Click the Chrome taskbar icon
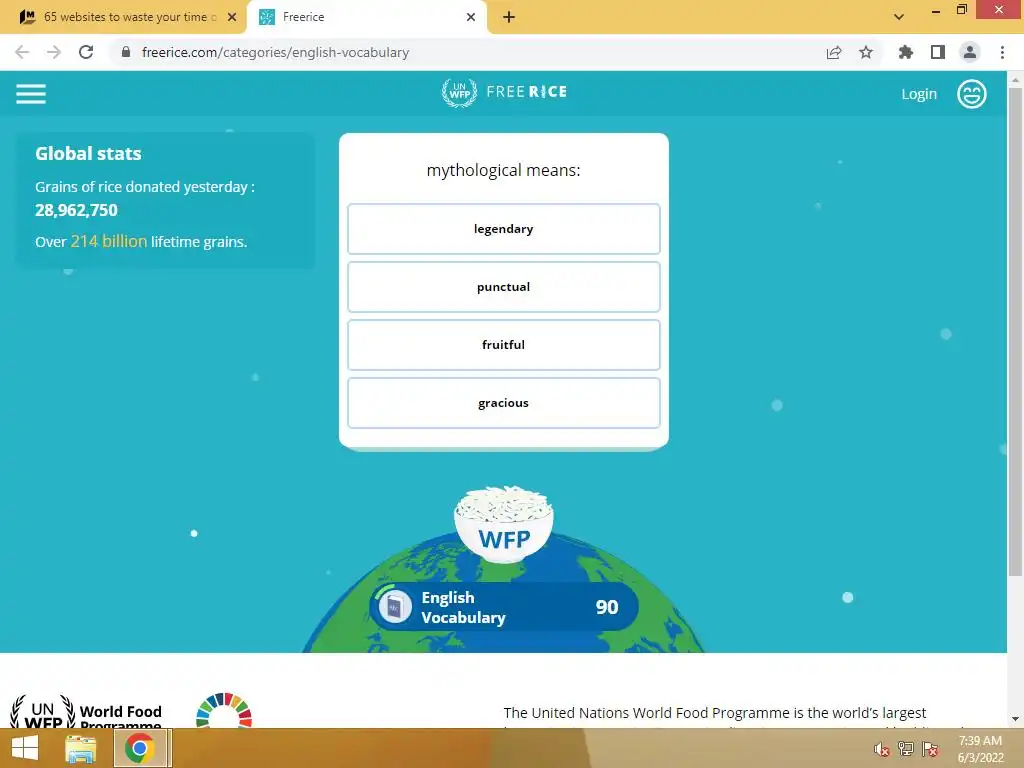Image resolution: width=1024 pixels, height=768 pixels. point(139,748)
